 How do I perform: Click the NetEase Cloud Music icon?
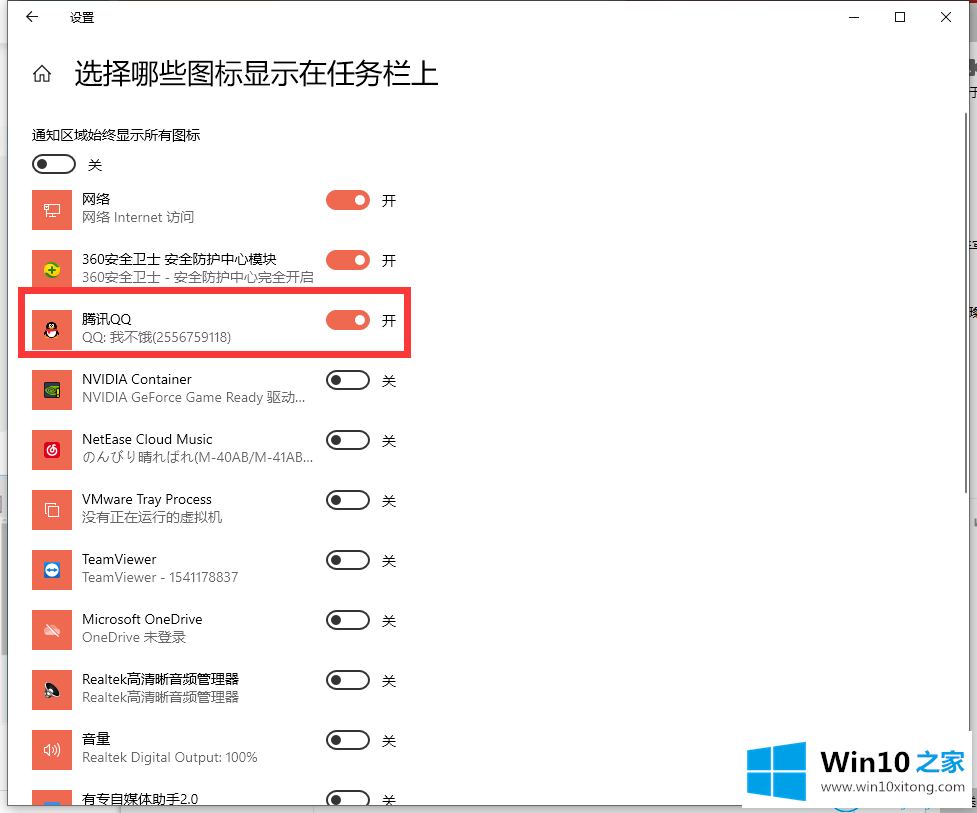52,450
